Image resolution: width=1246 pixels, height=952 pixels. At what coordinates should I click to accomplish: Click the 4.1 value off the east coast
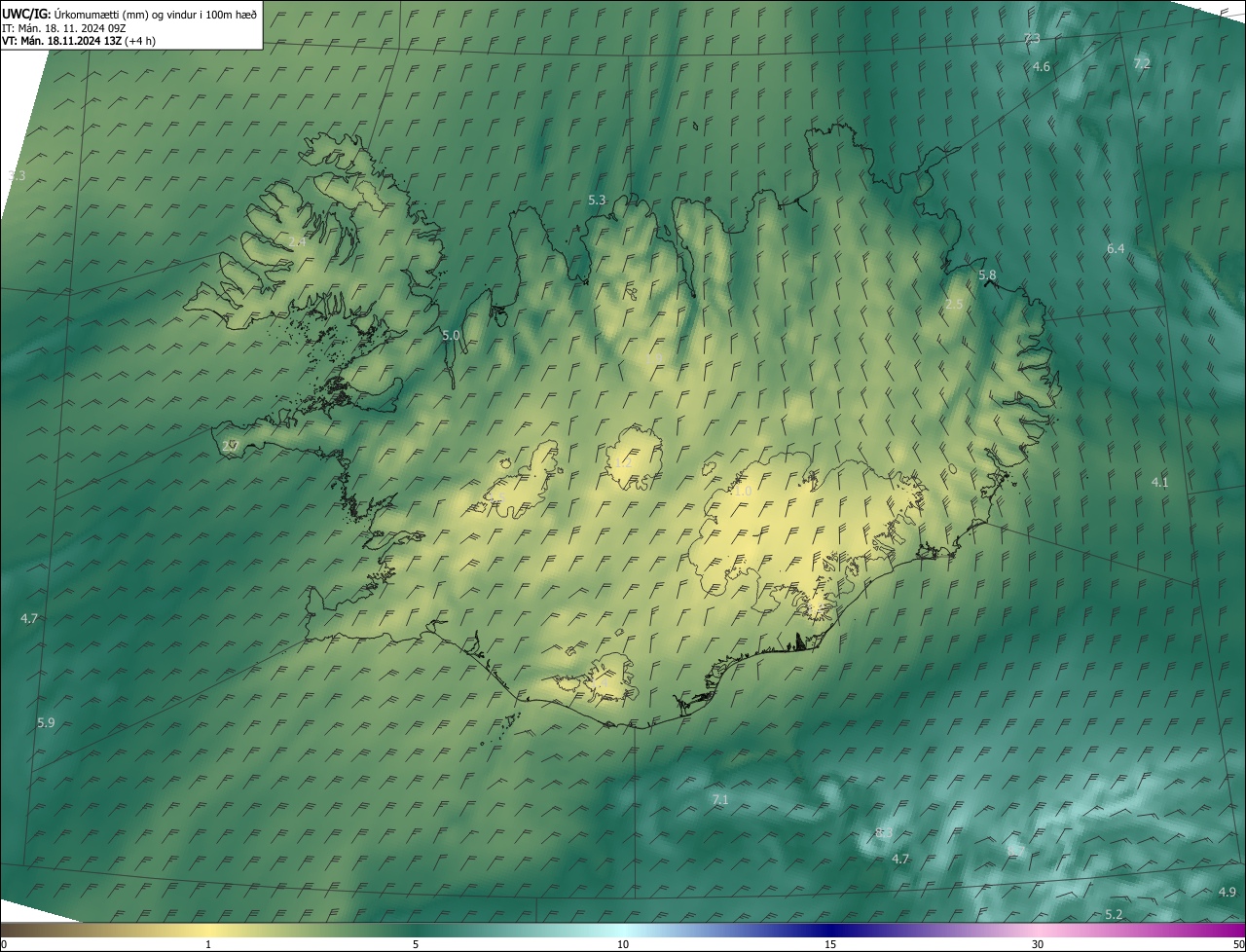pos(1160,482)
